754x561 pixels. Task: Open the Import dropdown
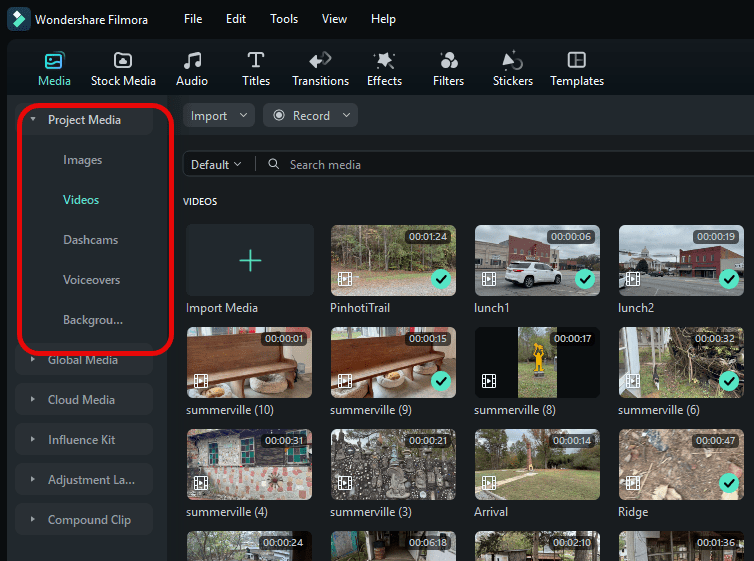tap(218, 116)
